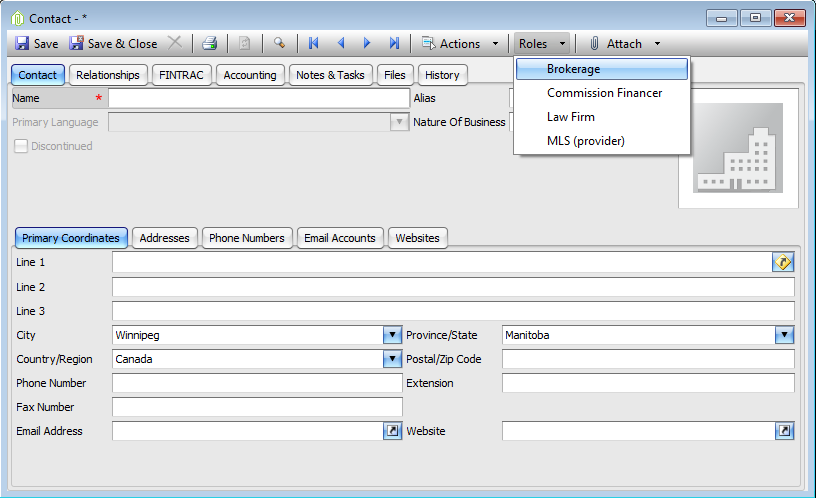Click the Actions toolbar icon
Viewport: 816px width, 498px height.
(x=428, y=43)
